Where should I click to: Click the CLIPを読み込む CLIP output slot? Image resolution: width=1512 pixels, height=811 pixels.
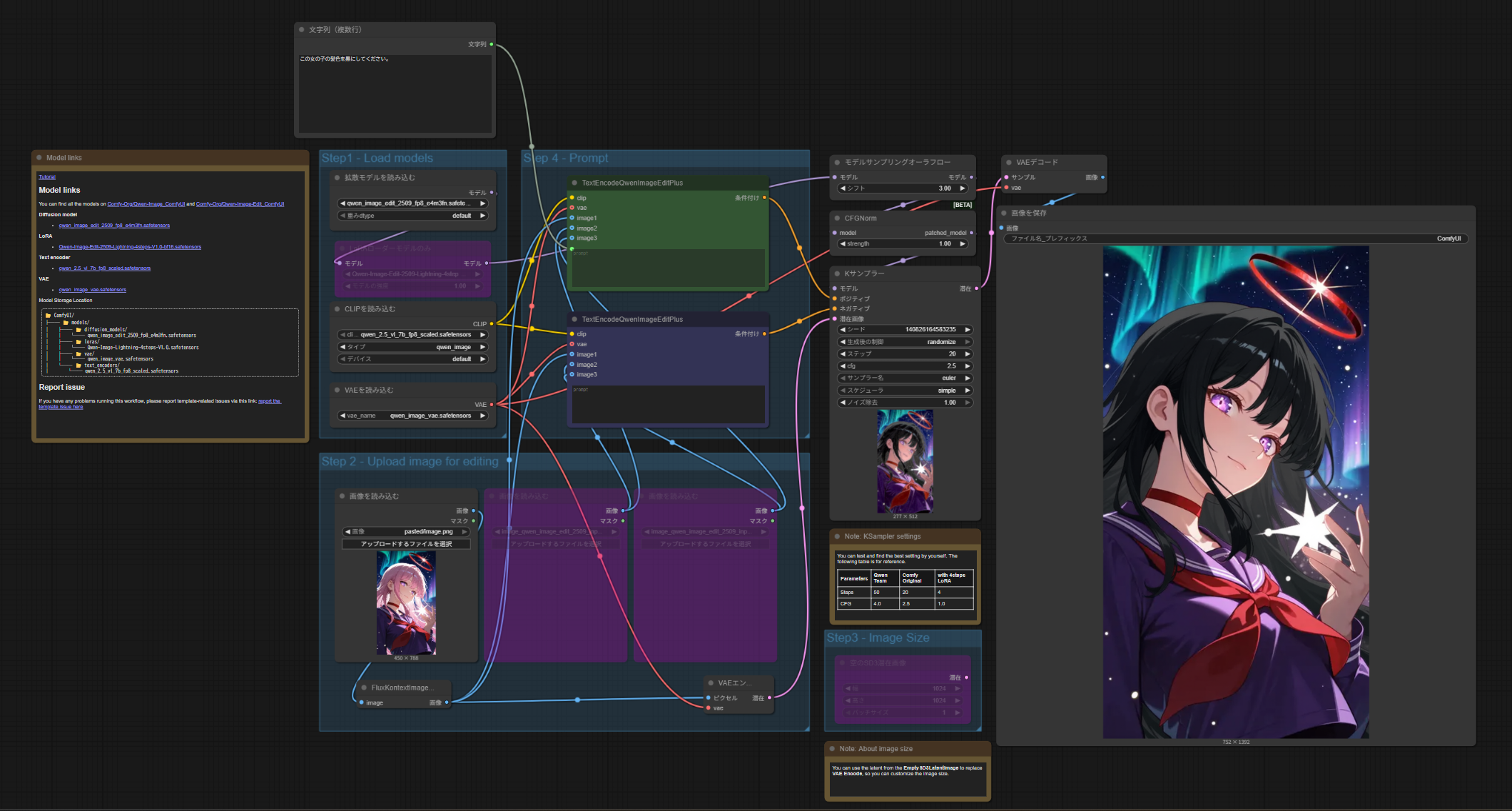pyautogui.click(x=492, y=324)
